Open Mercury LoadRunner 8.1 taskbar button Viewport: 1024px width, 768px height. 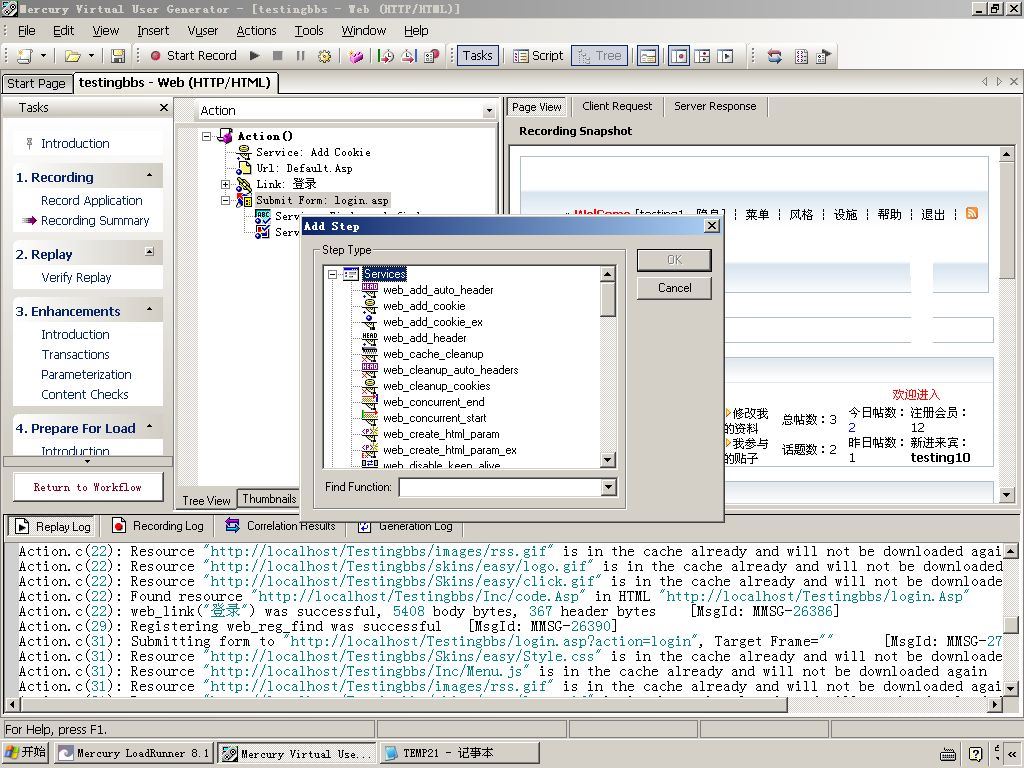134,753
